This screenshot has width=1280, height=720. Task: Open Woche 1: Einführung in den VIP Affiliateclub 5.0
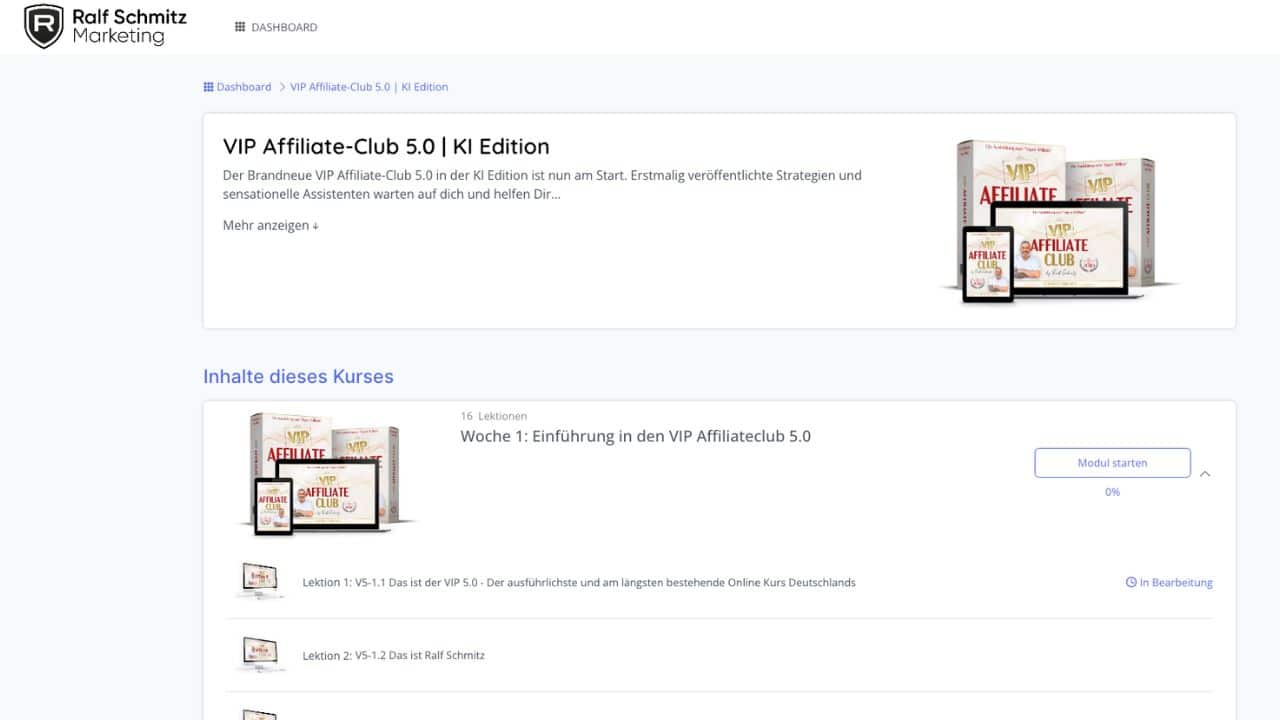(635, 436)
